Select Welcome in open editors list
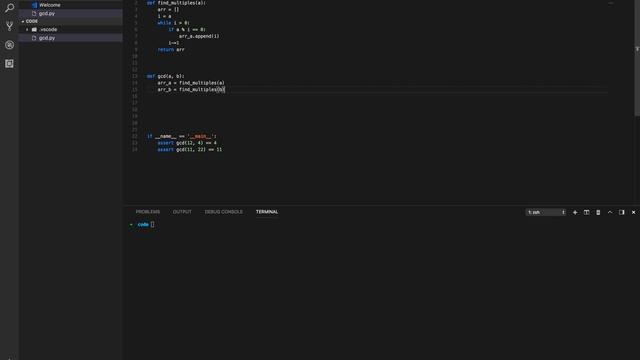 click(x=49, y=5)
